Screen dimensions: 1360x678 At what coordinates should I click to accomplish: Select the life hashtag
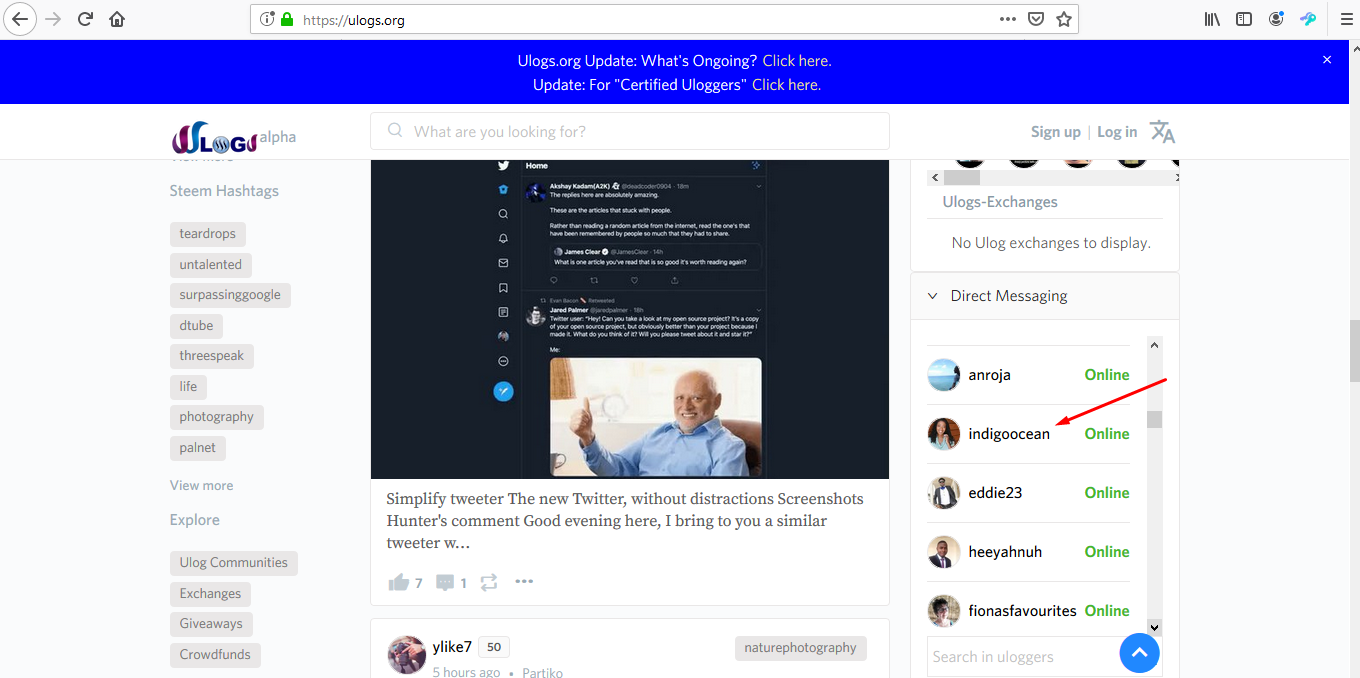click(188, 387)
